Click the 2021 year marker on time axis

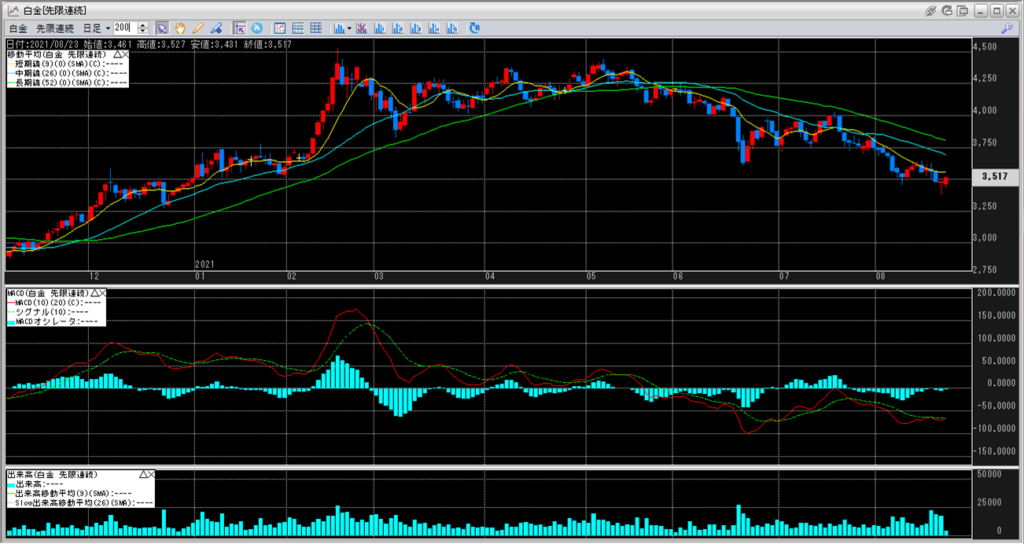point(204,264)
